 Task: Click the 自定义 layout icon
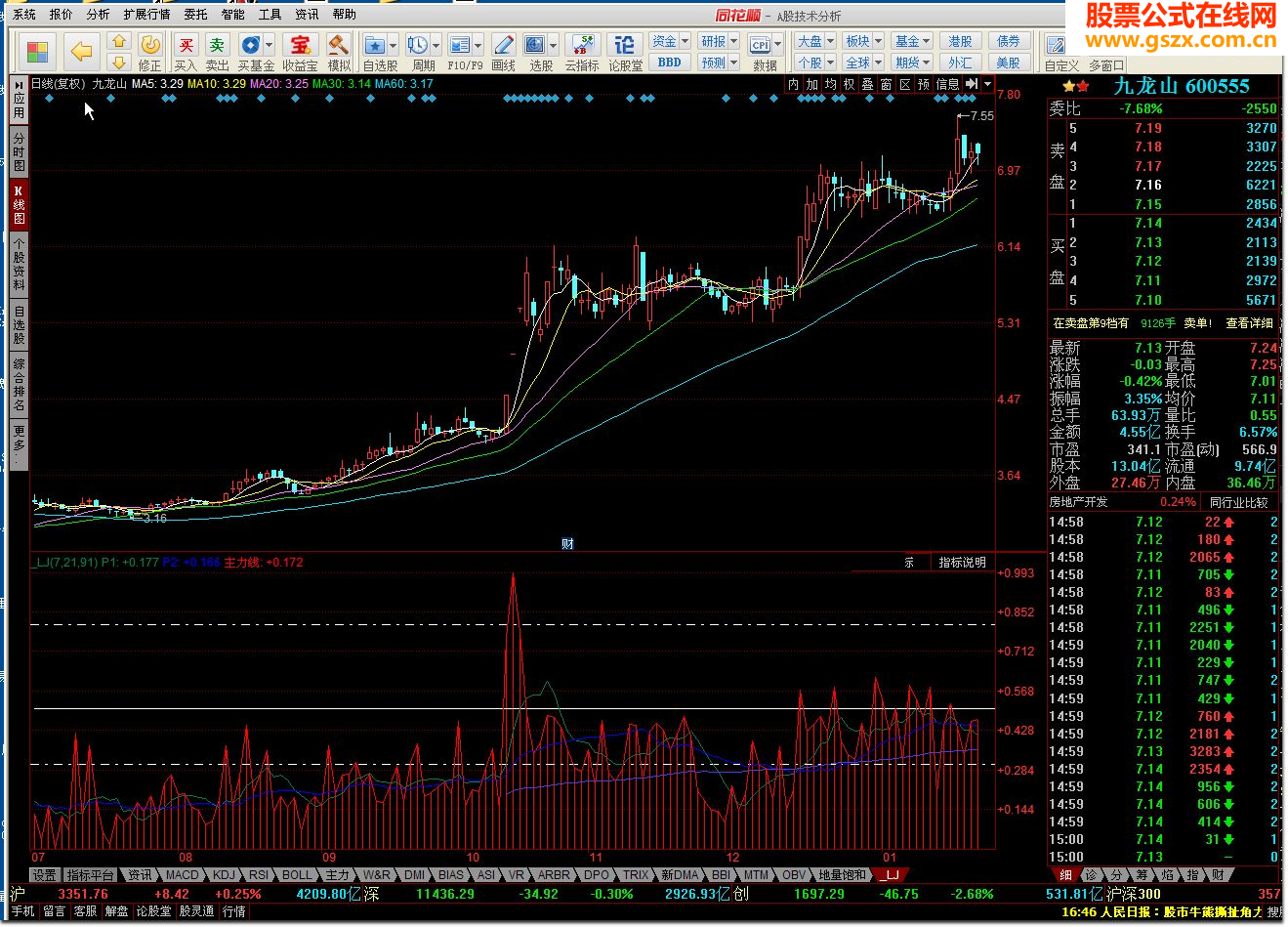[x=1056, y=45]
